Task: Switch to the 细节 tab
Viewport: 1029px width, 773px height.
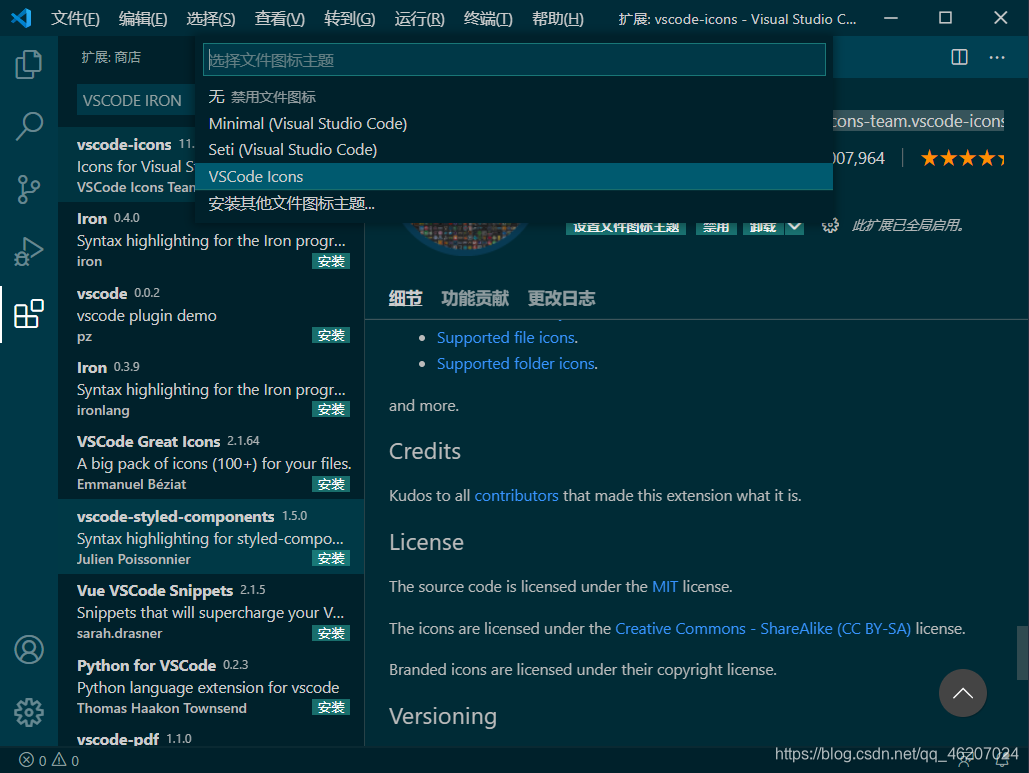Action: [x=405, y=299]
